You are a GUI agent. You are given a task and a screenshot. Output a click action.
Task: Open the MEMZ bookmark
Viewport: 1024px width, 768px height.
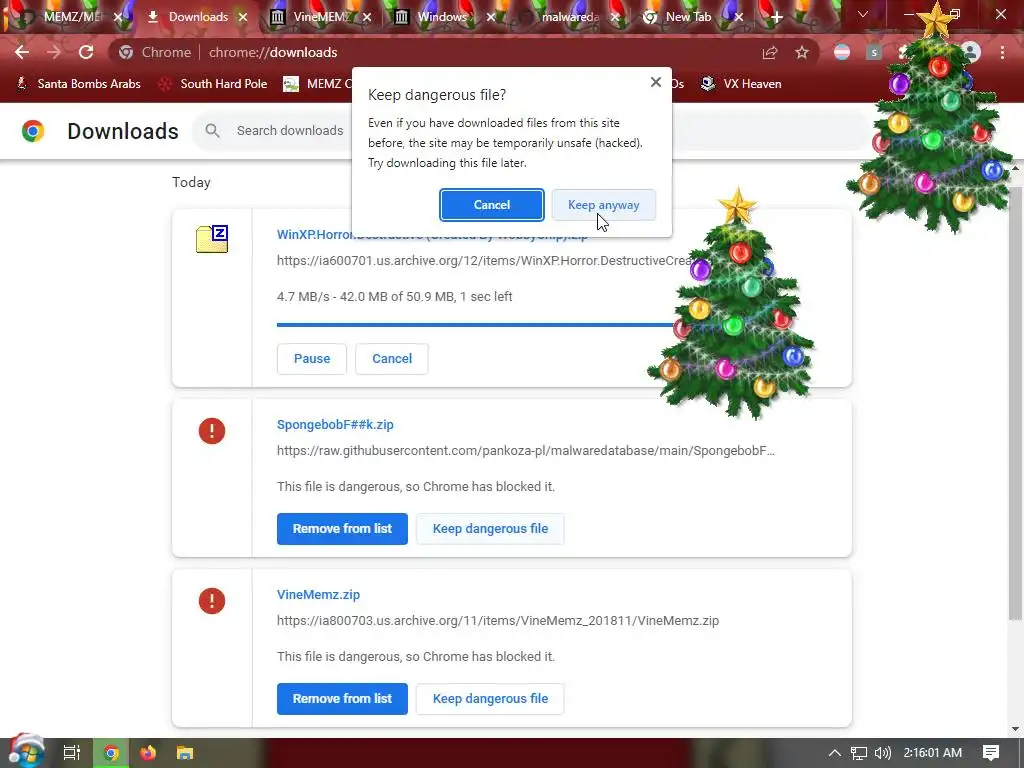pyautogui.click(x=317, y=84)
